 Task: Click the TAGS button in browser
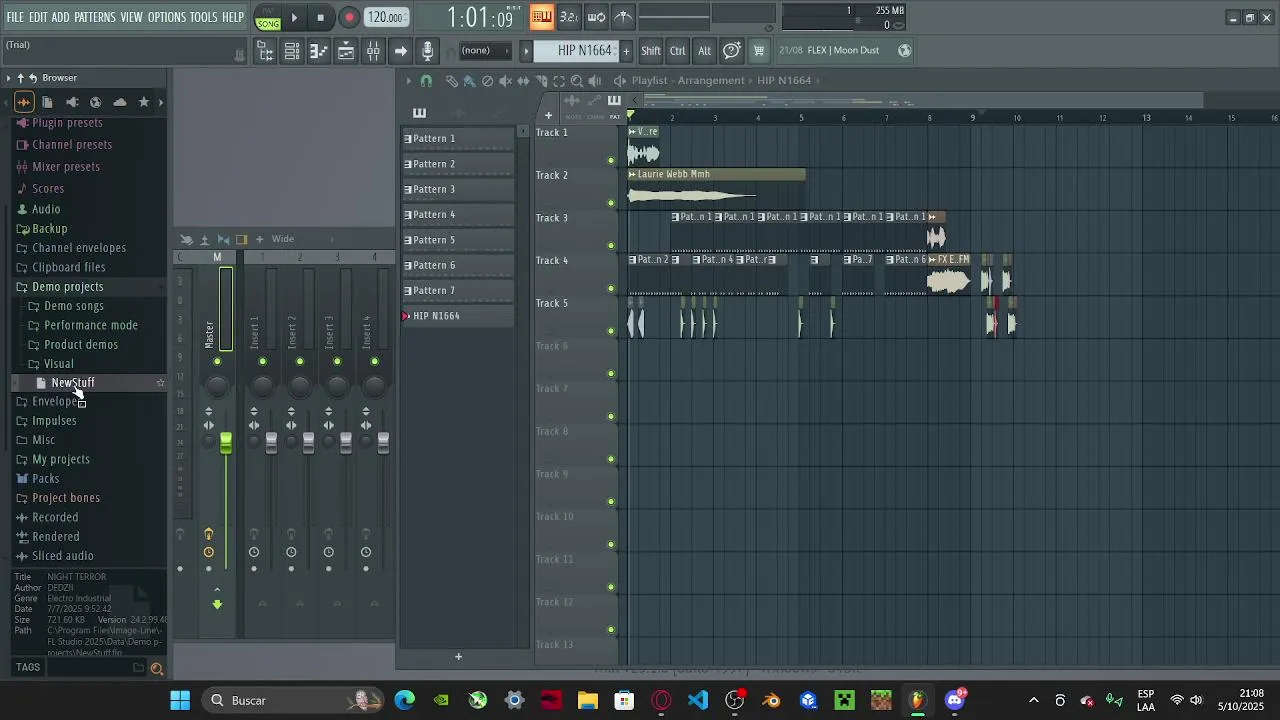click(x=28, y=668)
